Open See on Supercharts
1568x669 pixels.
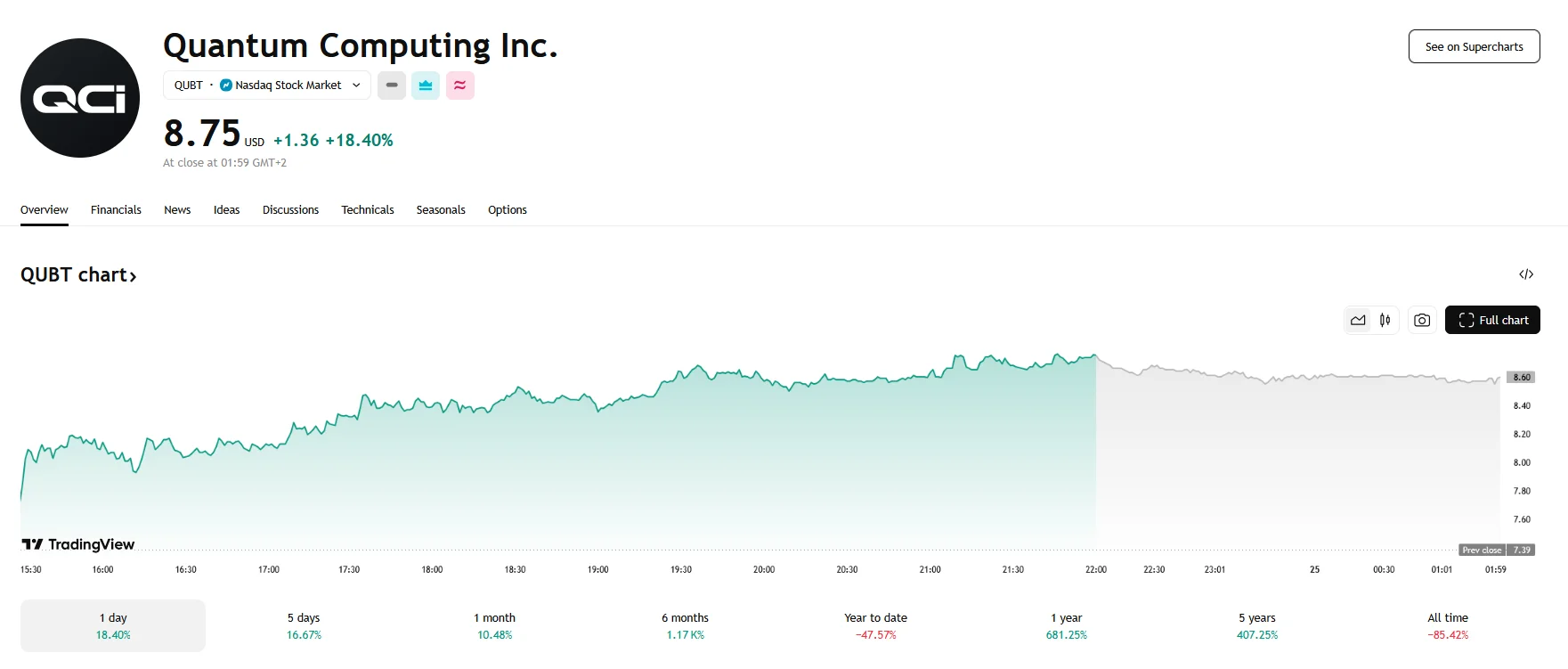(1474, 45)
